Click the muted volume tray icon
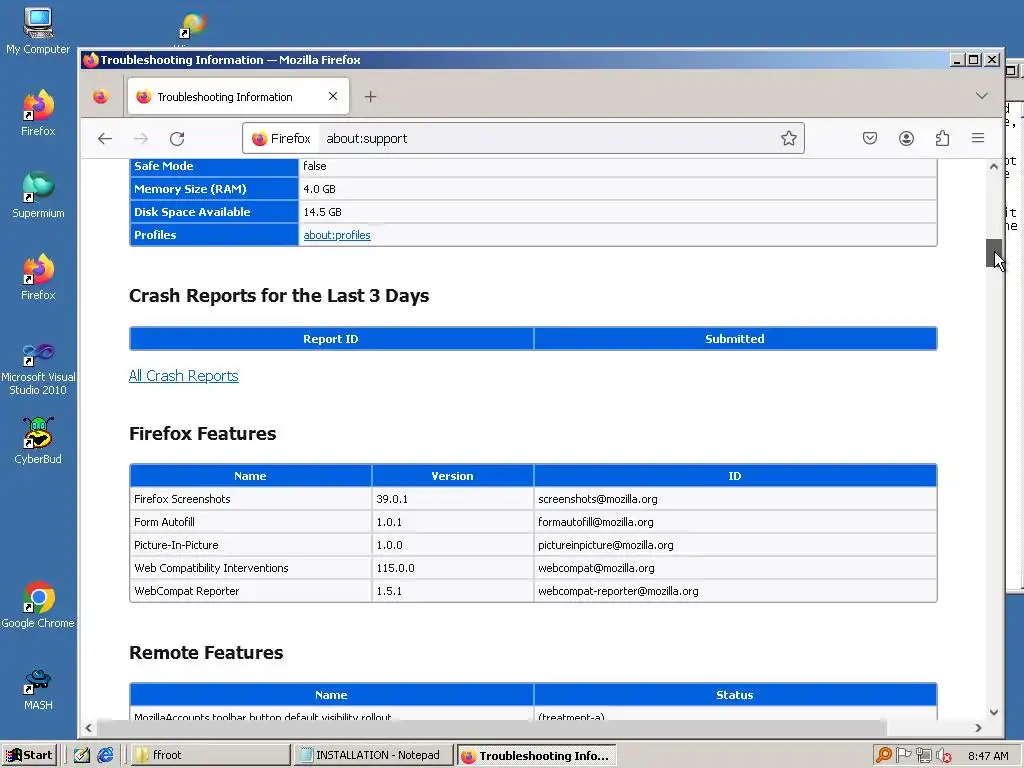This screenshot has height=768, width=1024. (x=943, y=756)
